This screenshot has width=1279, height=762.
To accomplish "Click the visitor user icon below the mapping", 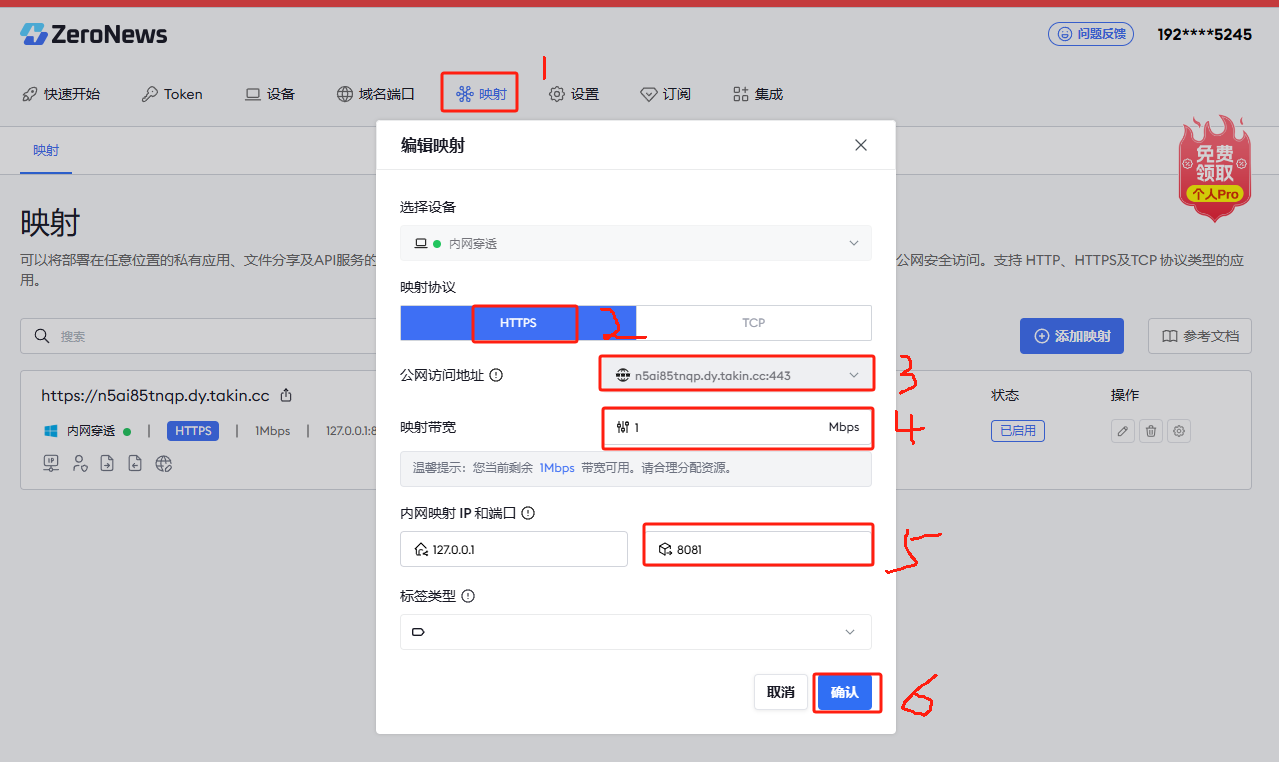I will click(79, 463).
